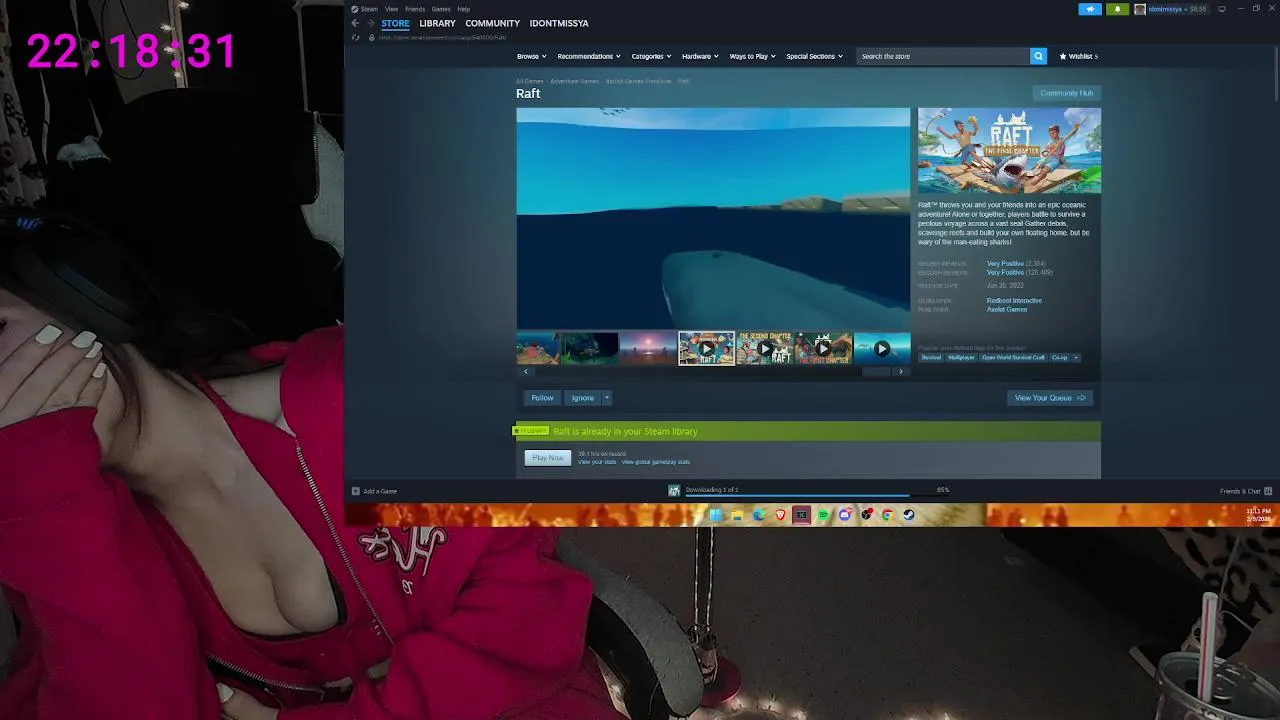The width and height of the screenshot is (1280, 720).
Task: Go back with the Steam back arrow
Action: [355, 23]
